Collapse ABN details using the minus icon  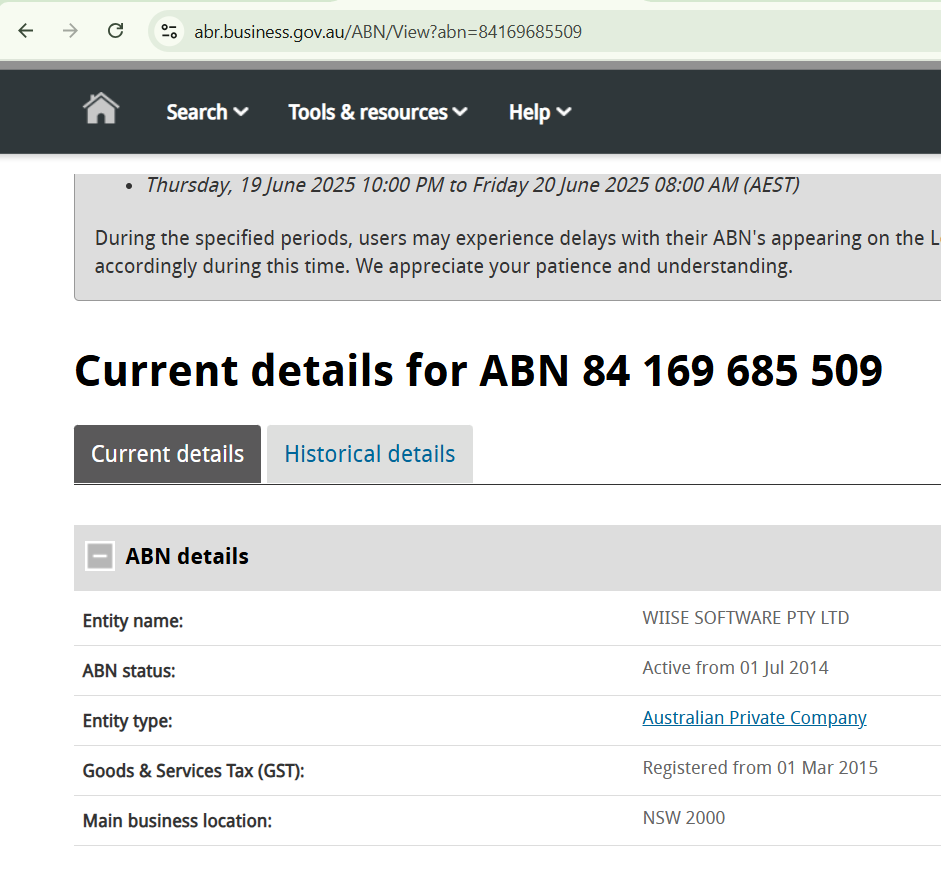(99, 555)
